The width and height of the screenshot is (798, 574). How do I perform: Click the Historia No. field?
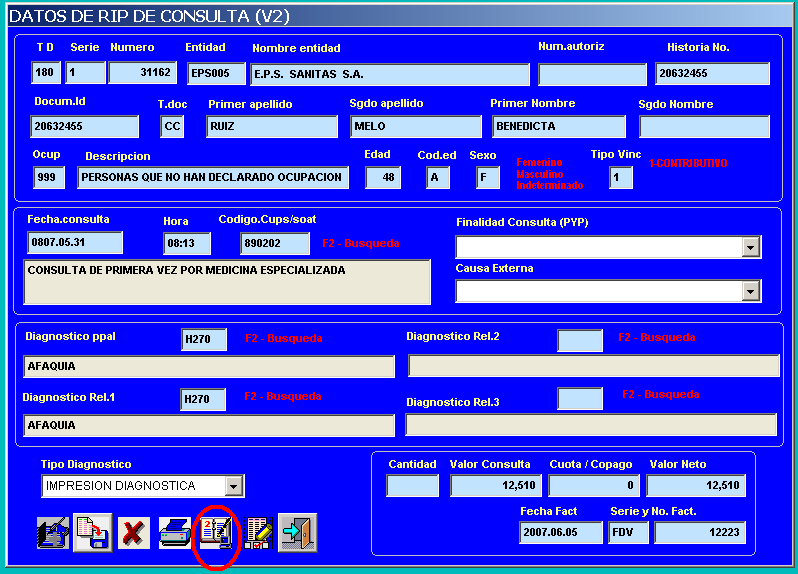712,73
